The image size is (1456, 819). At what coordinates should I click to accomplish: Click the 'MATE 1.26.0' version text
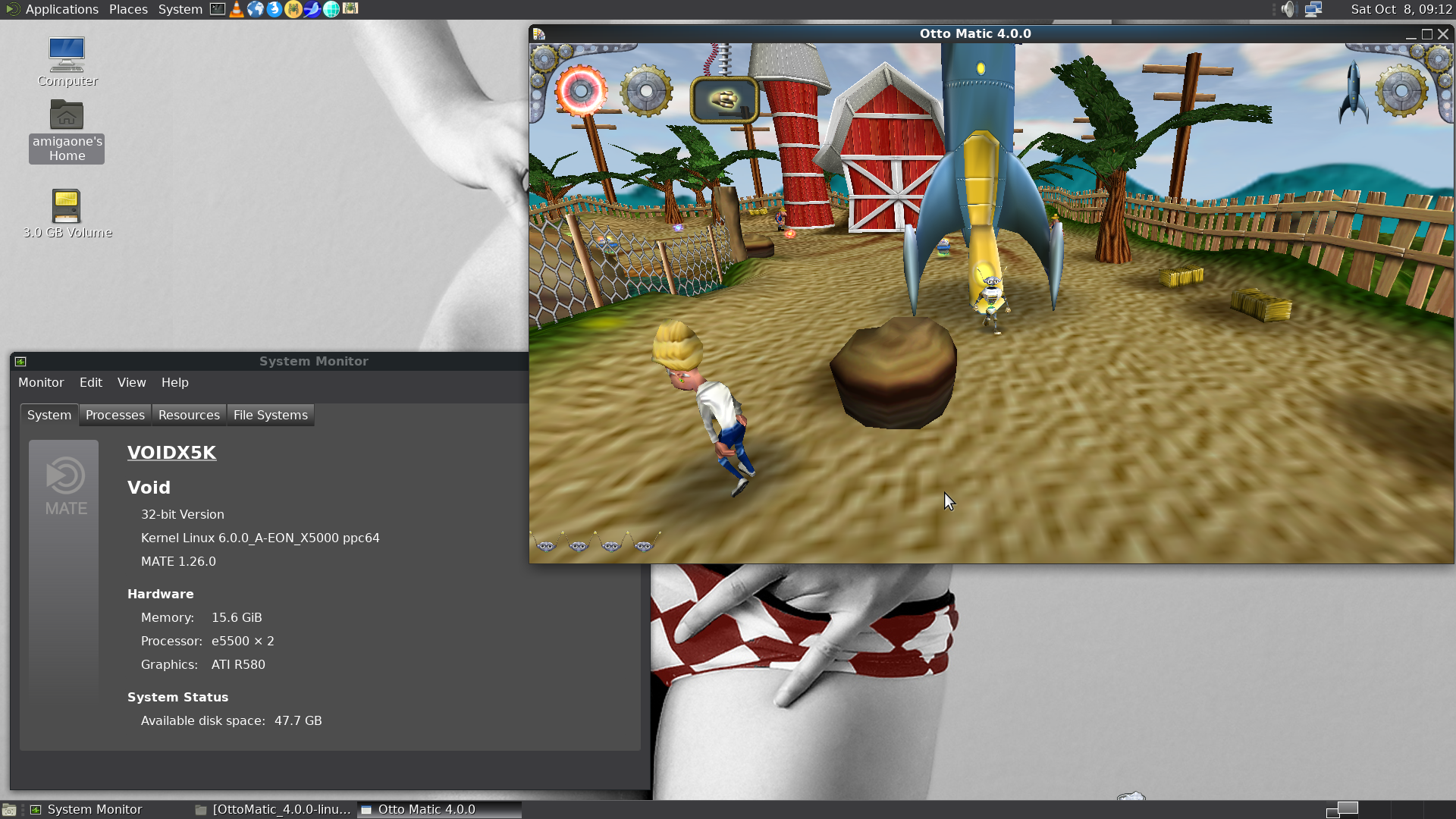[x=178, y=562]
